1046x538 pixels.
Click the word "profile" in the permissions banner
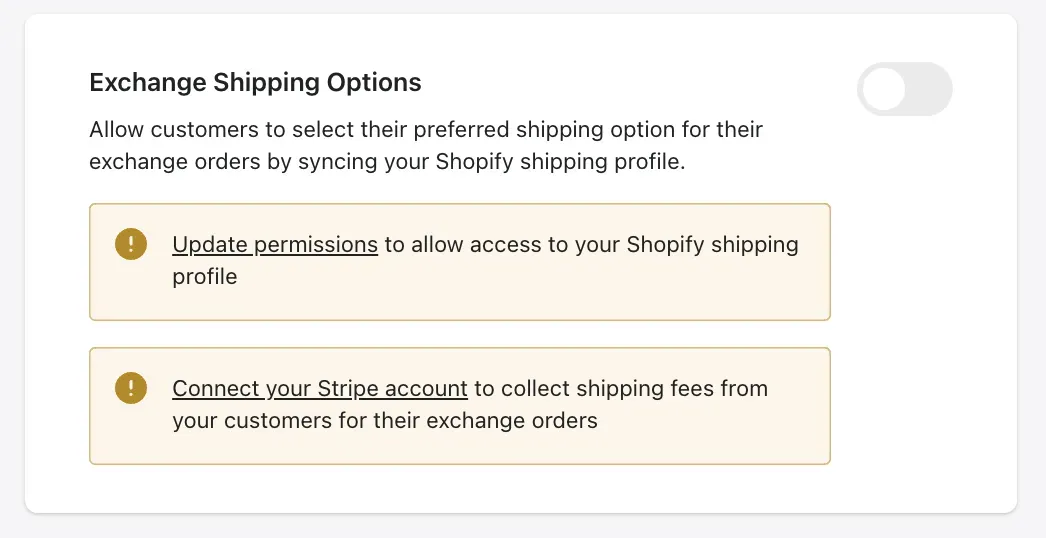click(x=205, y=277)
